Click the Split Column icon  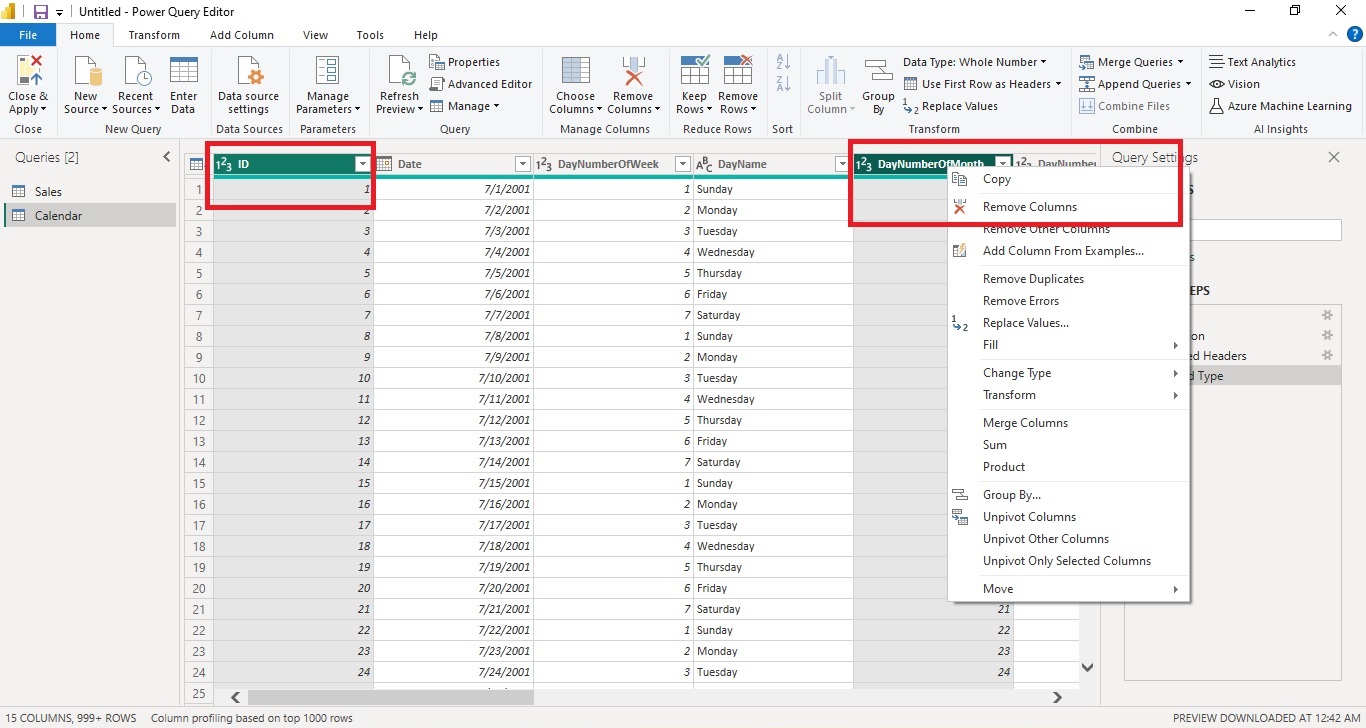[x=829, y=84]
